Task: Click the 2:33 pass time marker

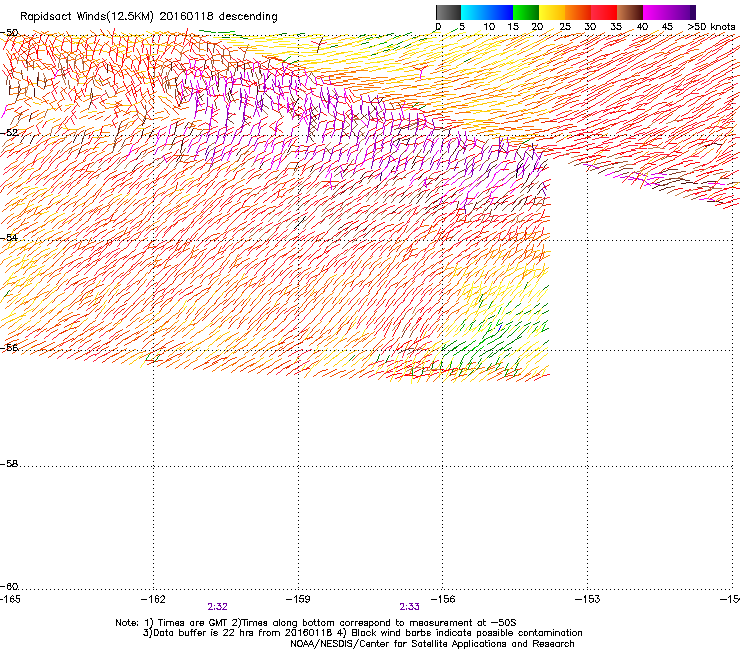Action: 409,607
